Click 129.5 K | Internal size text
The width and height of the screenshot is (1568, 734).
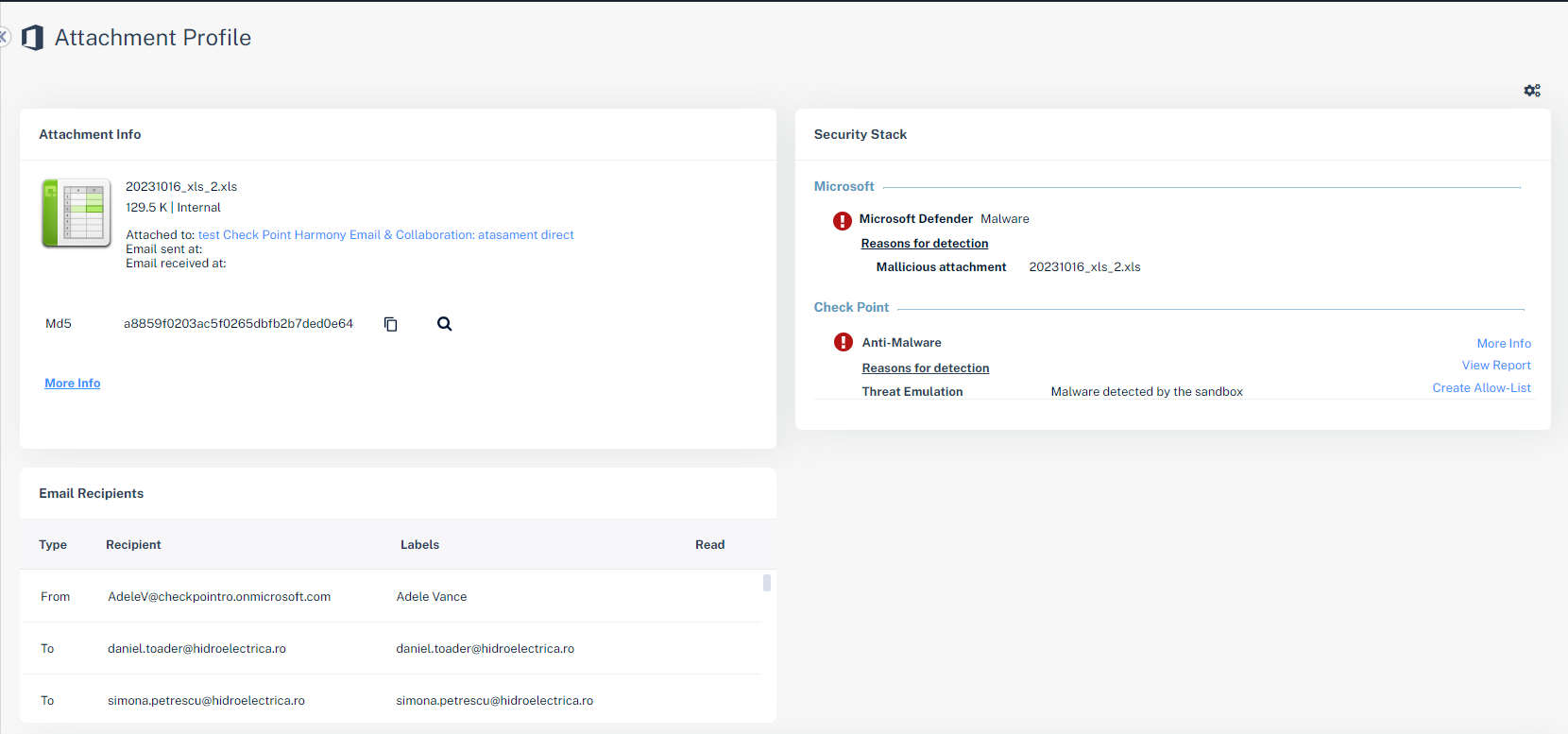173,208
